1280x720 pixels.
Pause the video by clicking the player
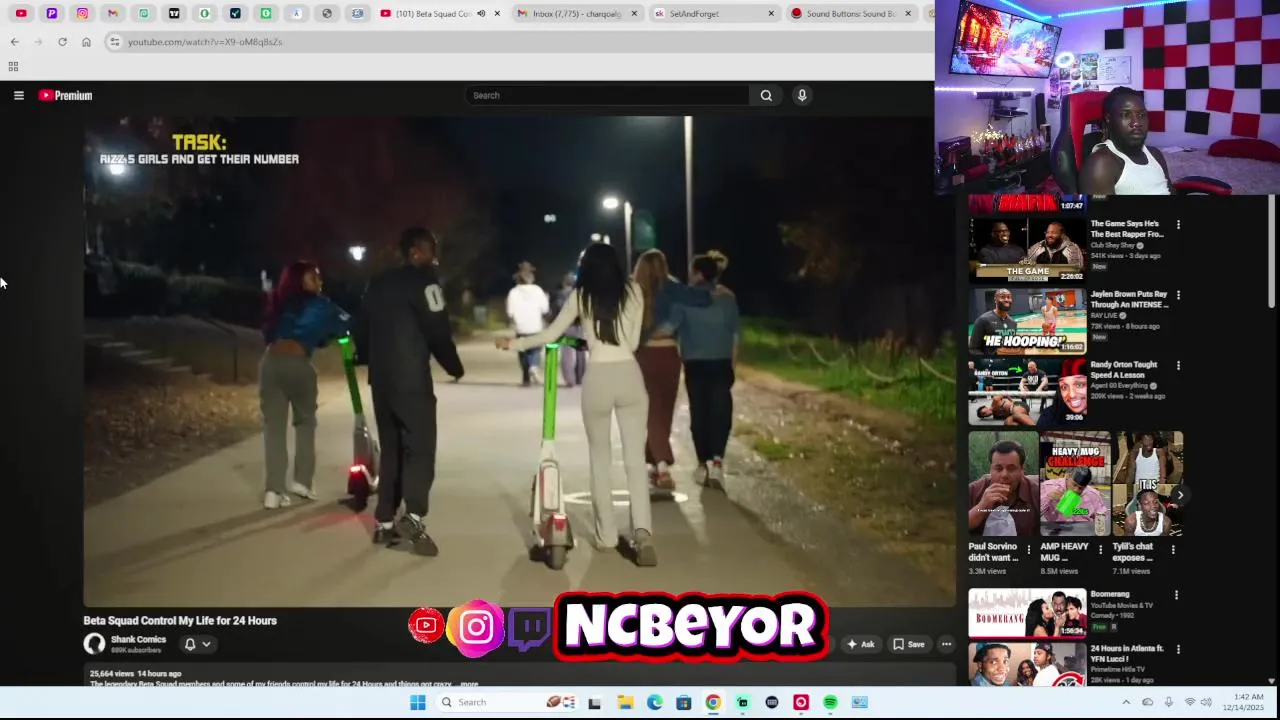click(x=518, y=361)
